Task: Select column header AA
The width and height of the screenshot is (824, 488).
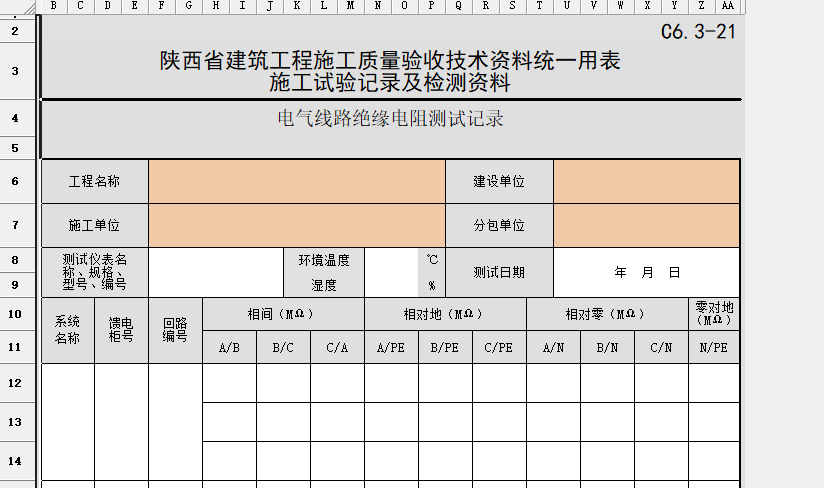Action: 727,6
